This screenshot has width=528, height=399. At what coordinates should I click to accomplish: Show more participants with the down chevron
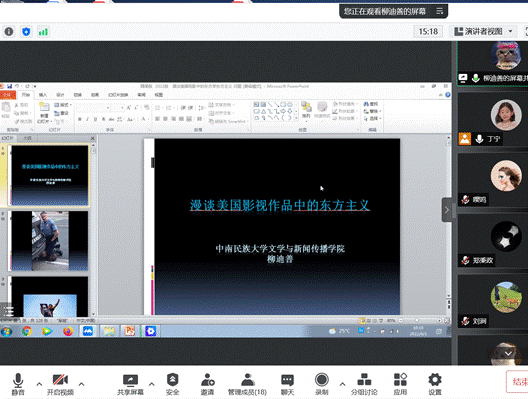[508, 353]
